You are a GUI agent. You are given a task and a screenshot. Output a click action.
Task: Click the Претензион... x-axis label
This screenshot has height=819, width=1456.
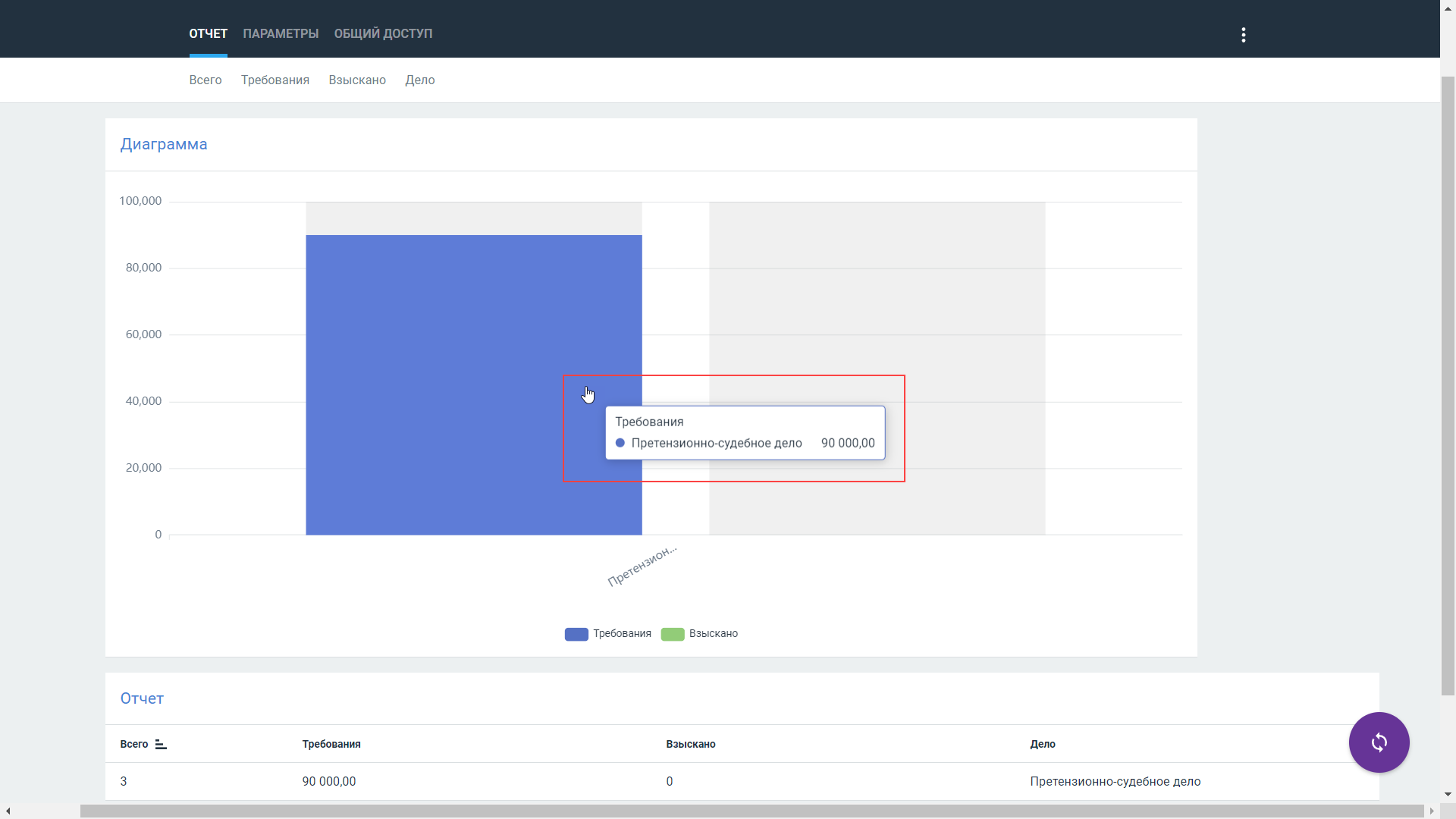tap(642, 566)
